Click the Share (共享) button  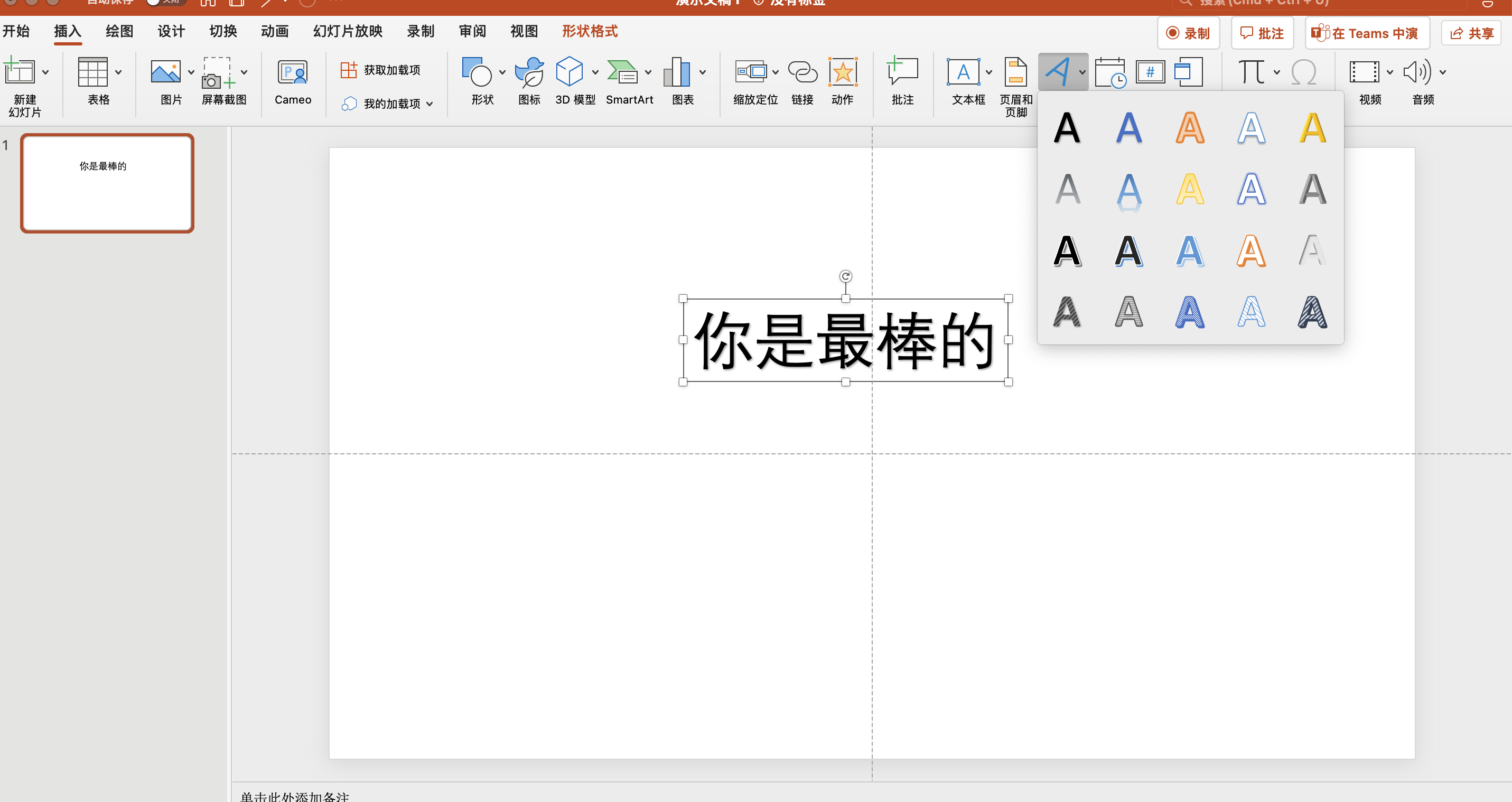pos(1470,33)
